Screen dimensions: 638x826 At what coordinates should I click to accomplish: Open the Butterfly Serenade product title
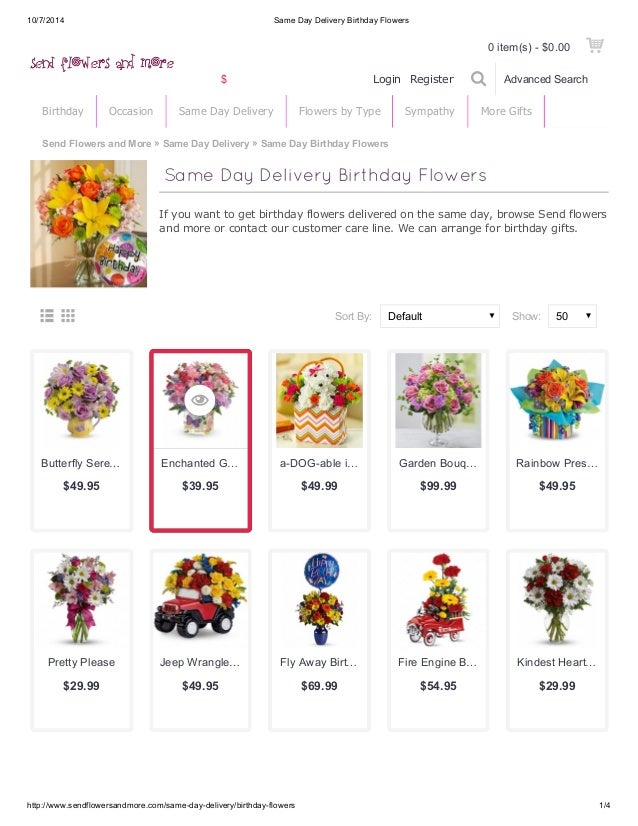(x=81, y=463)
